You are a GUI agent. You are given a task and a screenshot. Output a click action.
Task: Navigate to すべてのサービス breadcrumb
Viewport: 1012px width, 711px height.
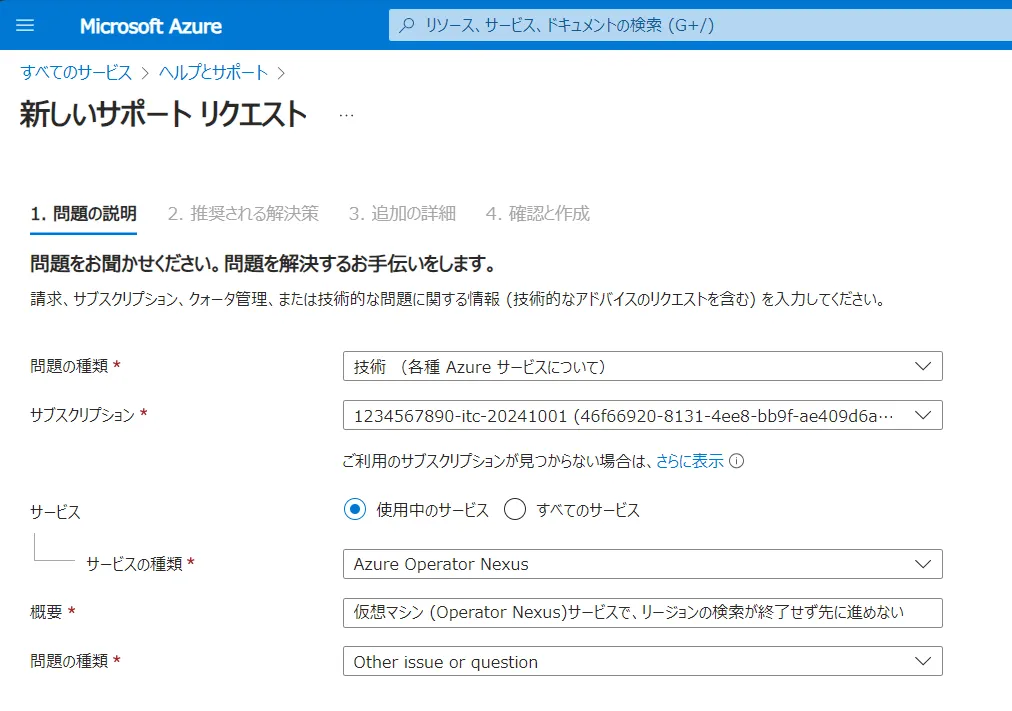point(76,72)
